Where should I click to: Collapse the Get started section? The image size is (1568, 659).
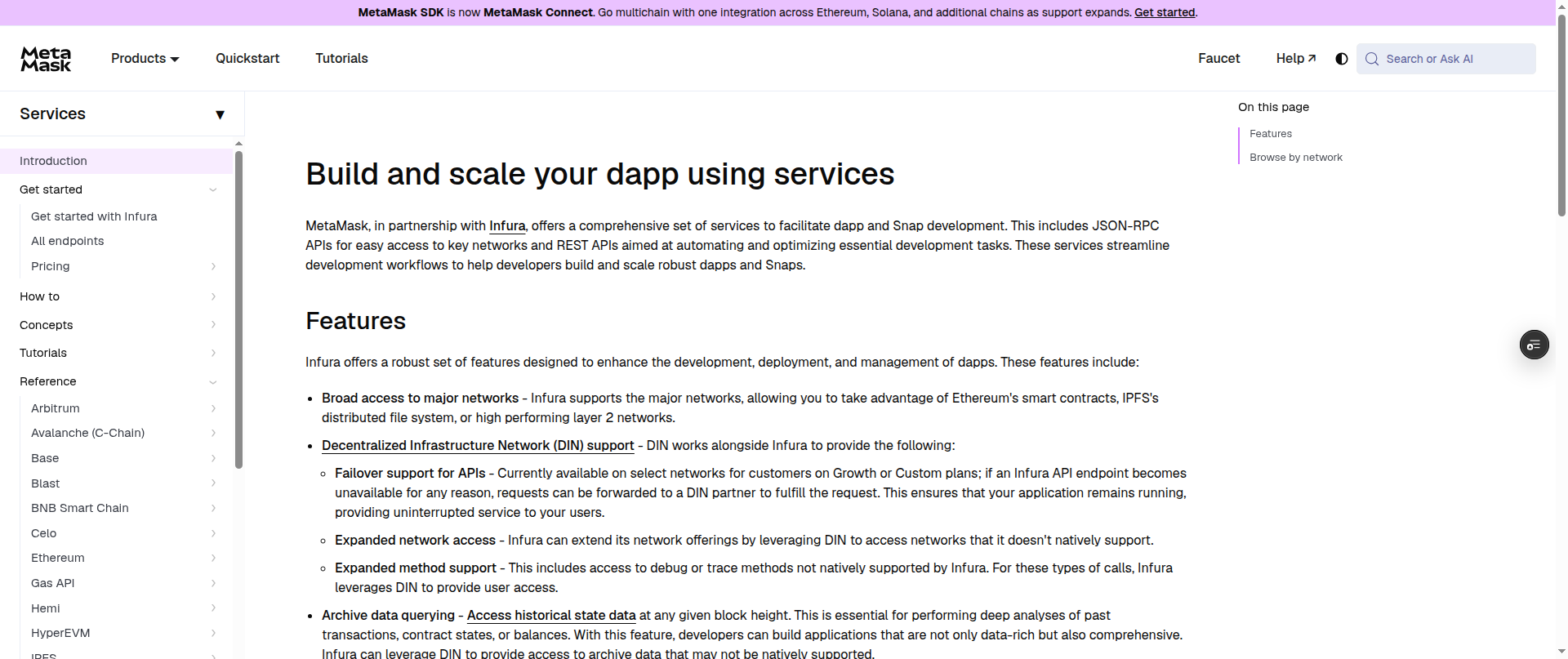213,189
